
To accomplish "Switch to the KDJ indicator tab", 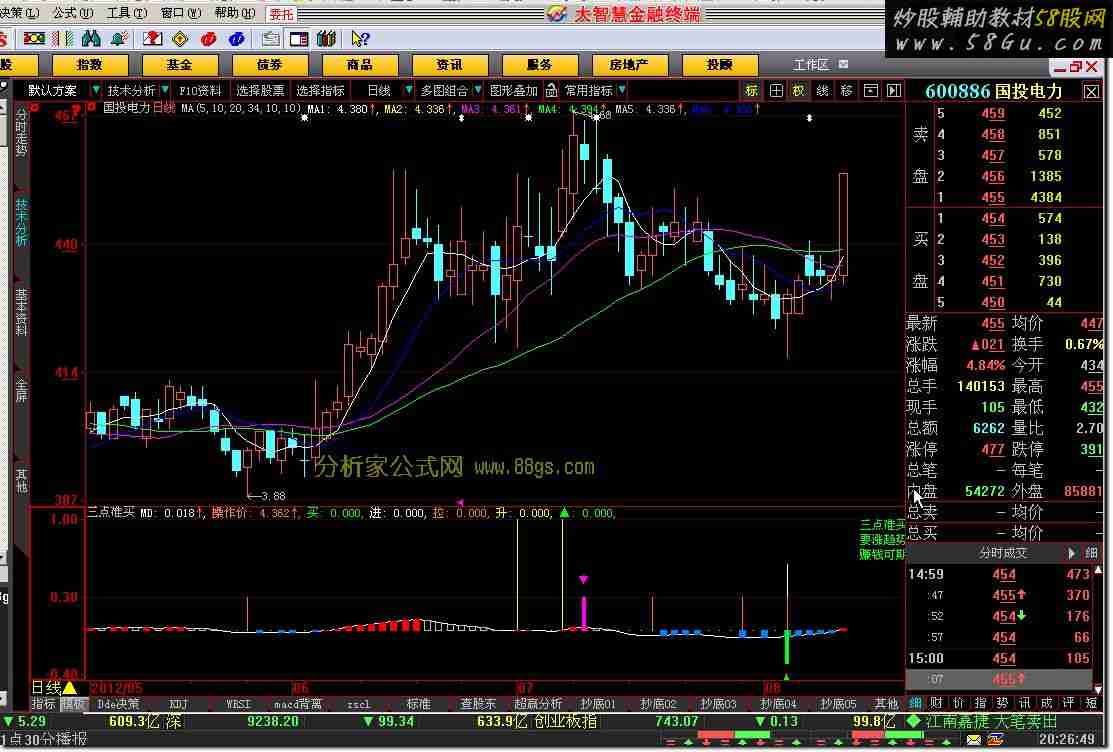I will click(x=178, y=704).
